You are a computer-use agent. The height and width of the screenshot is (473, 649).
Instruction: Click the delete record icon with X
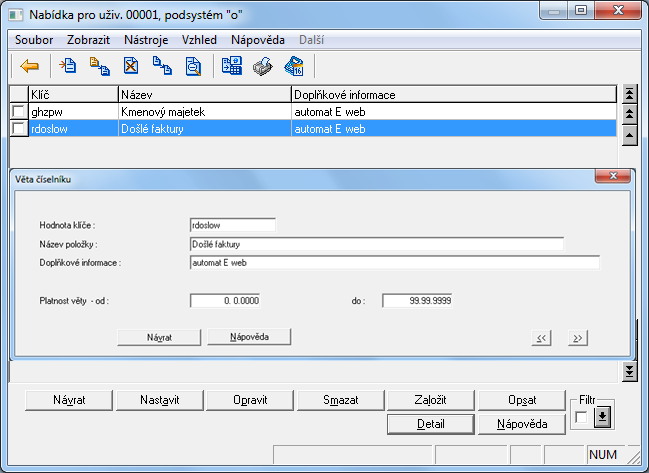pyautogui.click(x=130, y=67)
